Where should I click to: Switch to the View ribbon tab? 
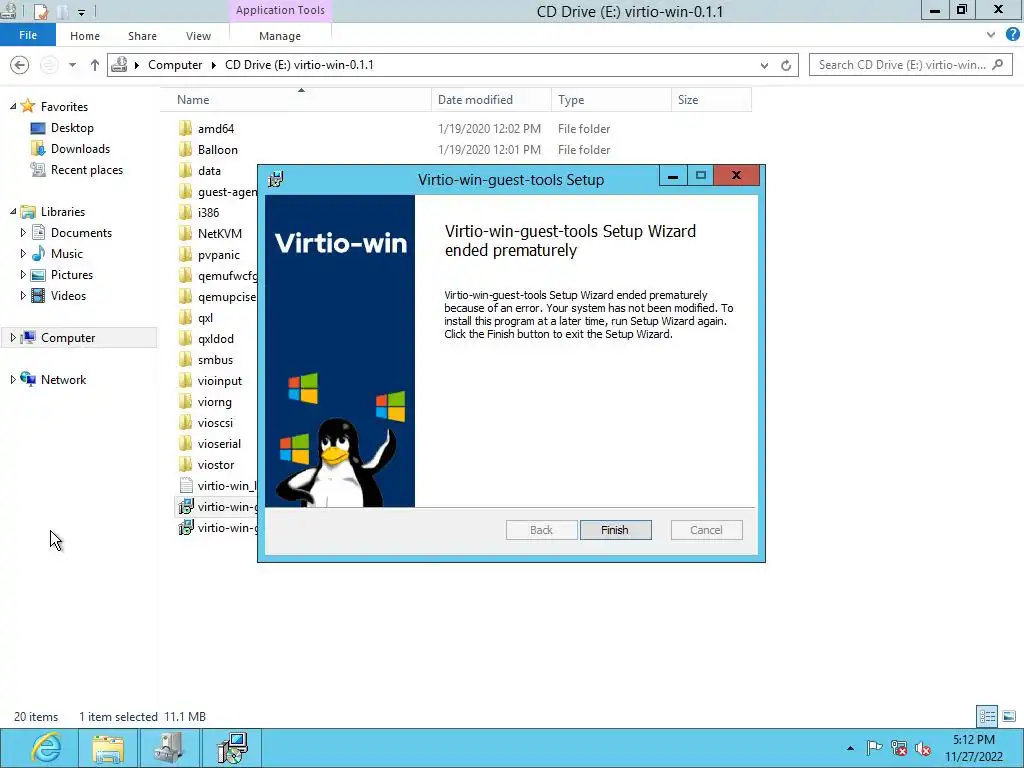(x=198, y=36)
